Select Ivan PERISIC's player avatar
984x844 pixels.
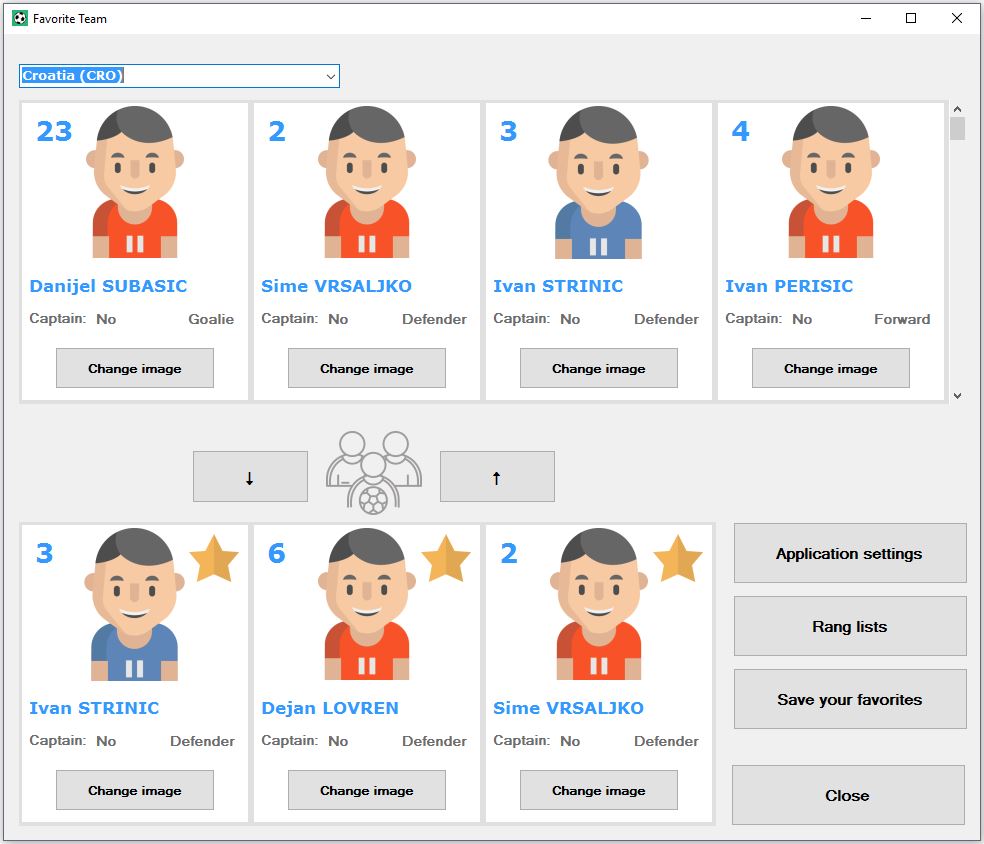(831, 182)
